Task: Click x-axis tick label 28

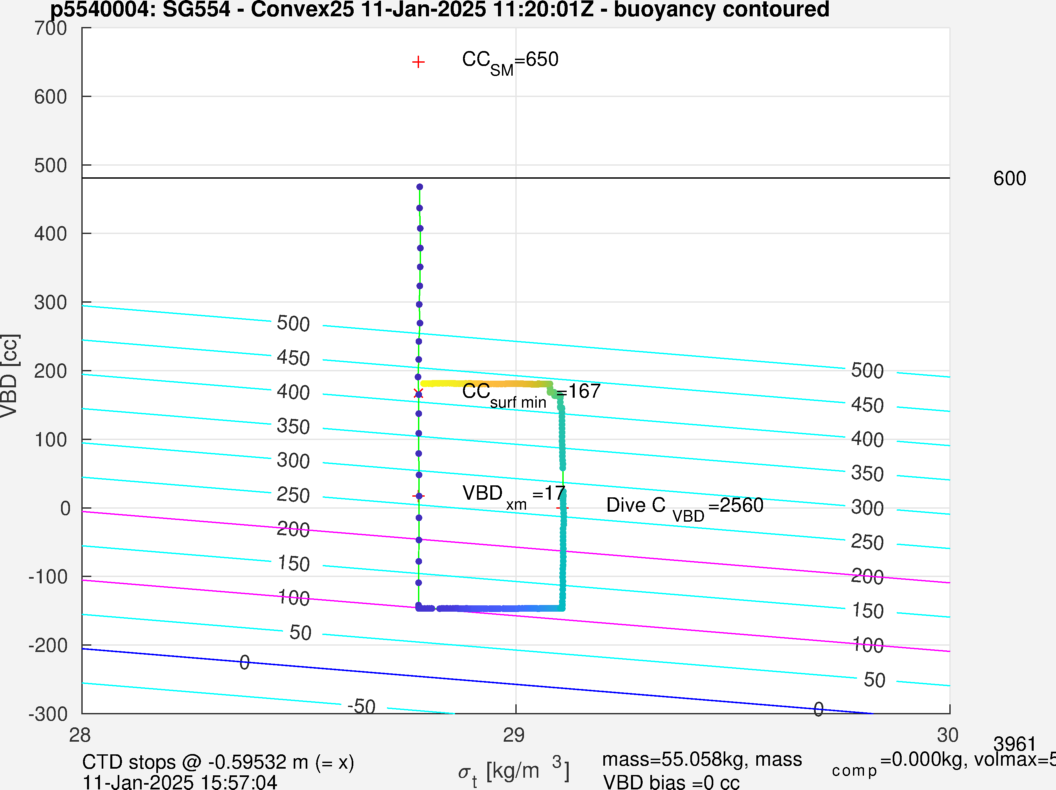Action: tap(80, 734)
